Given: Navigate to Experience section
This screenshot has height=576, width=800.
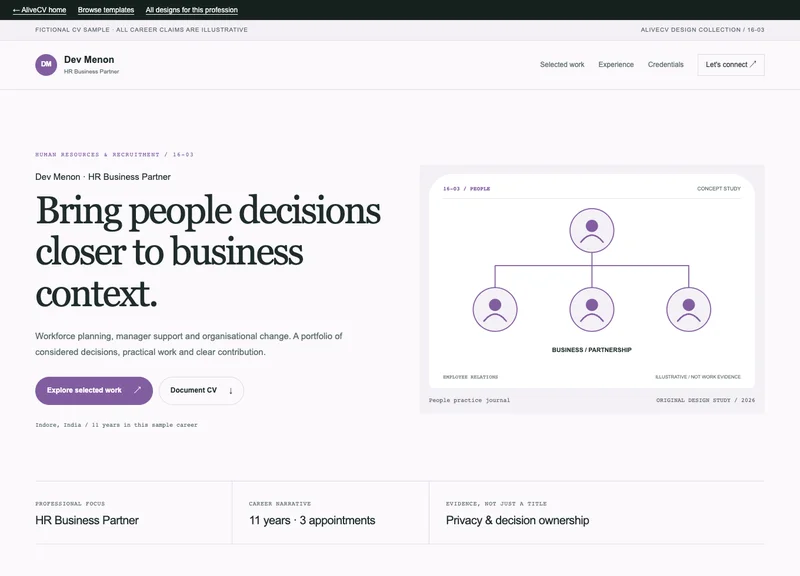Looking at the screenshot, I should pyautogui.click(x=616, y=64).
